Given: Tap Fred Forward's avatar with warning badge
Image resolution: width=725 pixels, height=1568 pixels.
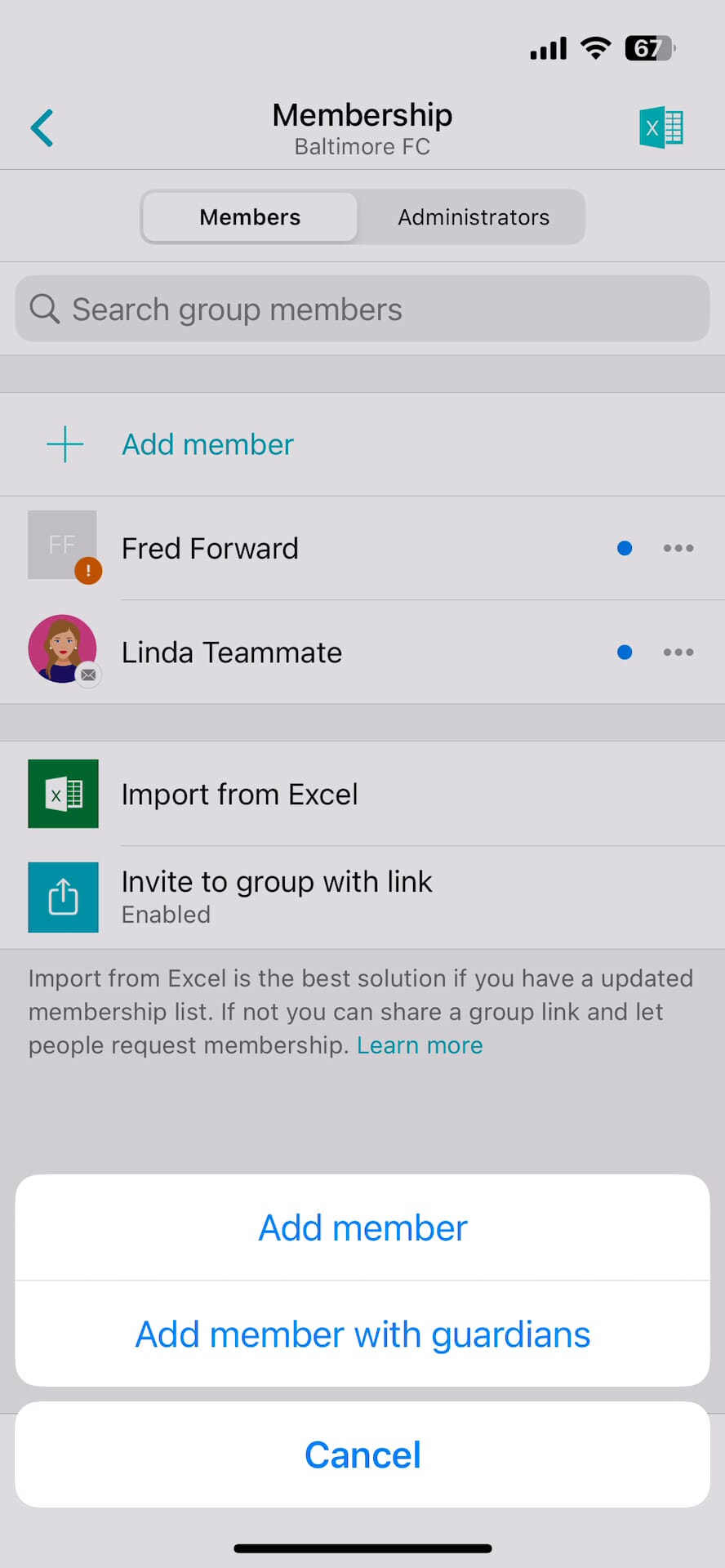Looking at the screenshot, I should click(x=63, y=546).
